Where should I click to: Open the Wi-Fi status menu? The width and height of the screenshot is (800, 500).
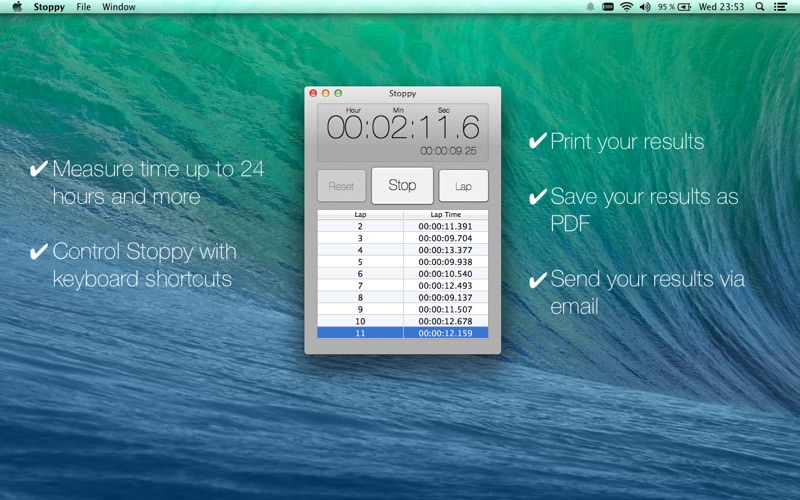[627, 7]
